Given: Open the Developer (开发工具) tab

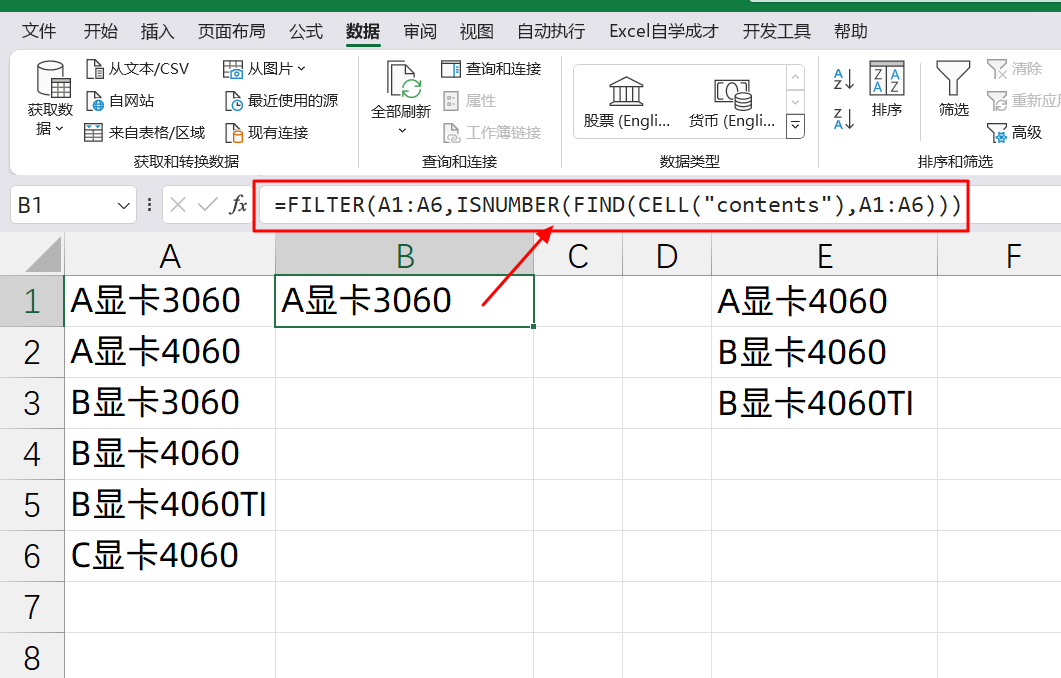Looking at the screenshot, I should [776, 31].
